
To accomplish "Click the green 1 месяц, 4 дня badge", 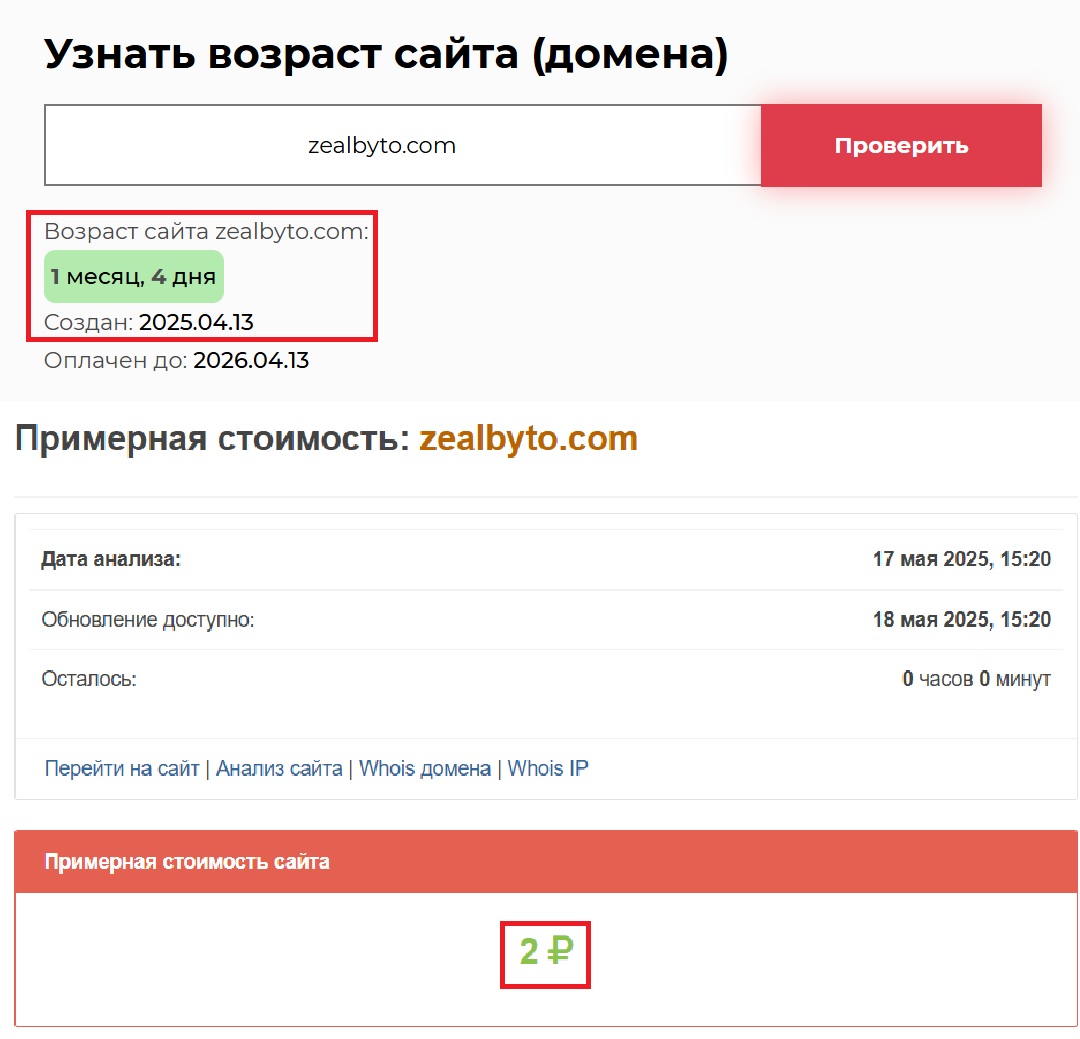I will pos(134,277).
